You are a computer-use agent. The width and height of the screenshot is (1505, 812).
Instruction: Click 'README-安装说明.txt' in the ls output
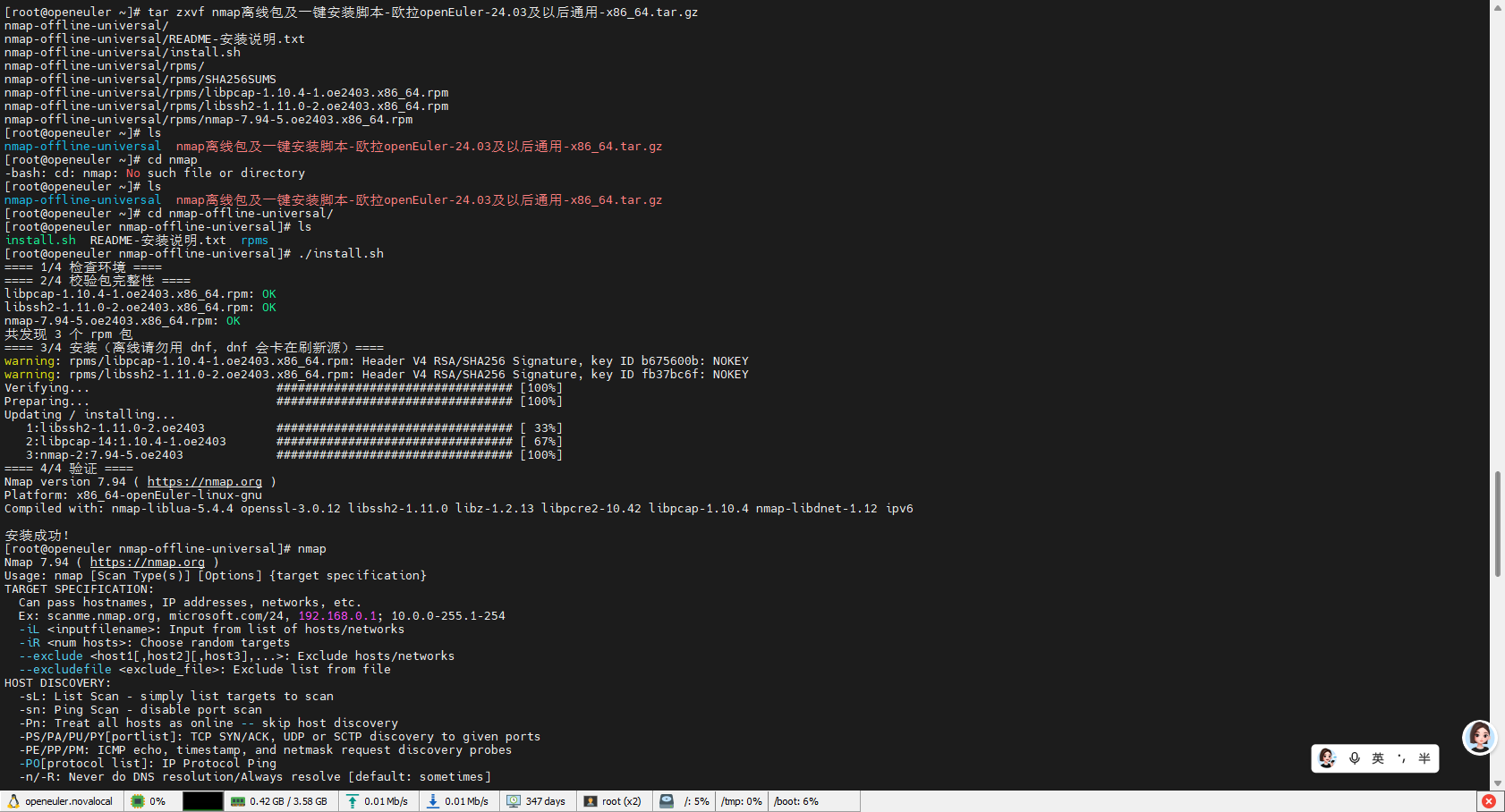click(158, 241)
